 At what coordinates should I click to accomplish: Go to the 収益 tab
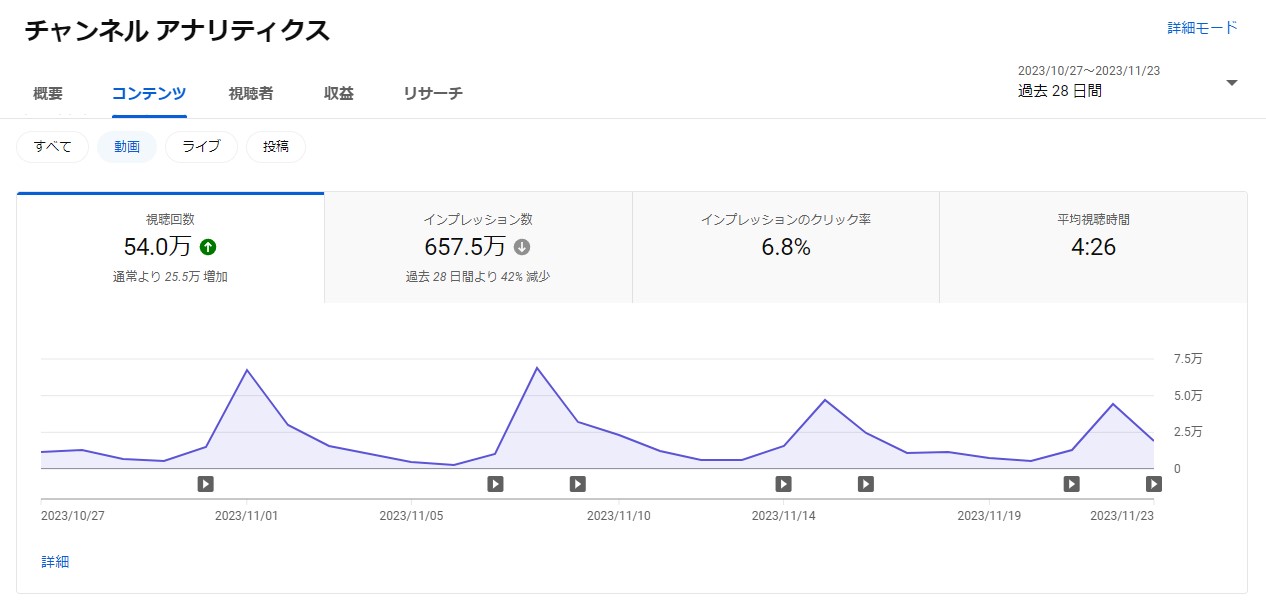[338, 94]
